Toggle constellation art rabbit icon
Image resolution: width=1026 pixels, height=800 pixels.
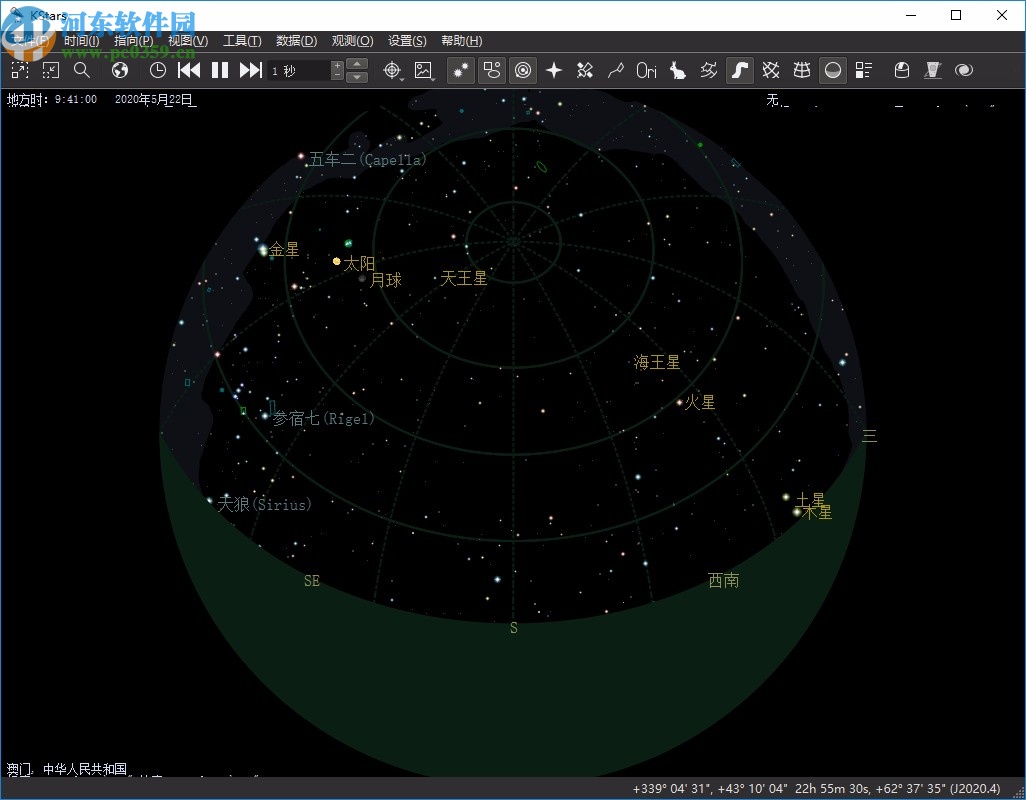677,70
